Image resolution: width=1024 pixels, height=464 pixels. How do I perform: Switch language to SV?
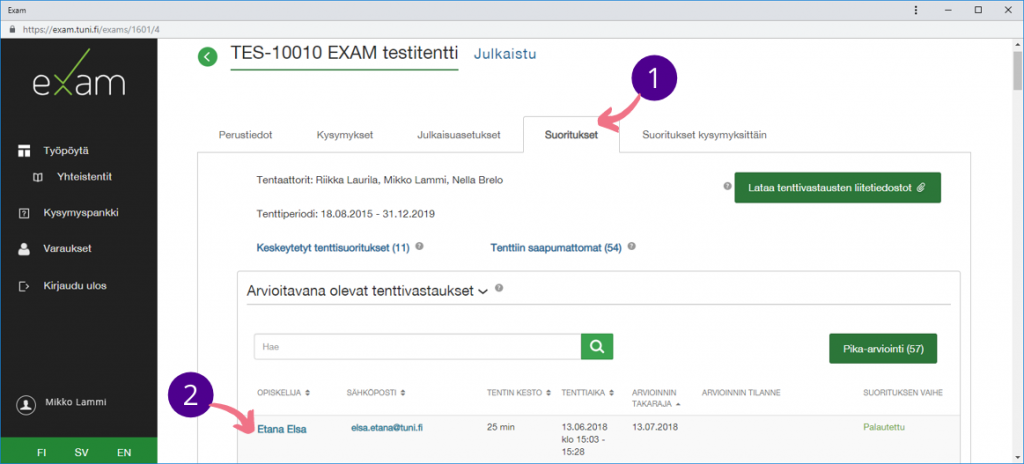(x=82, y=452)
